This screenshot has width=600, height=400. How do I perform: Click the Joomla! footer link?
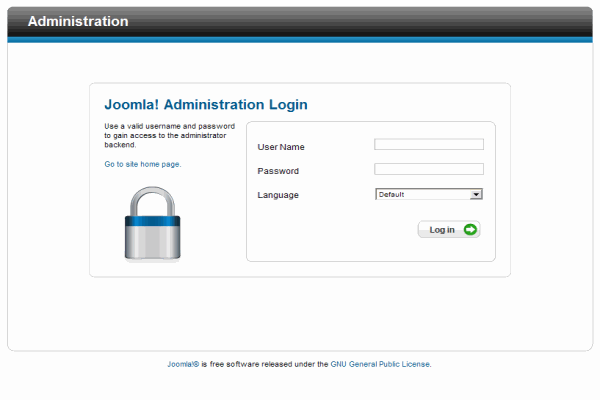pyautogui.click(x=183, y=364)
